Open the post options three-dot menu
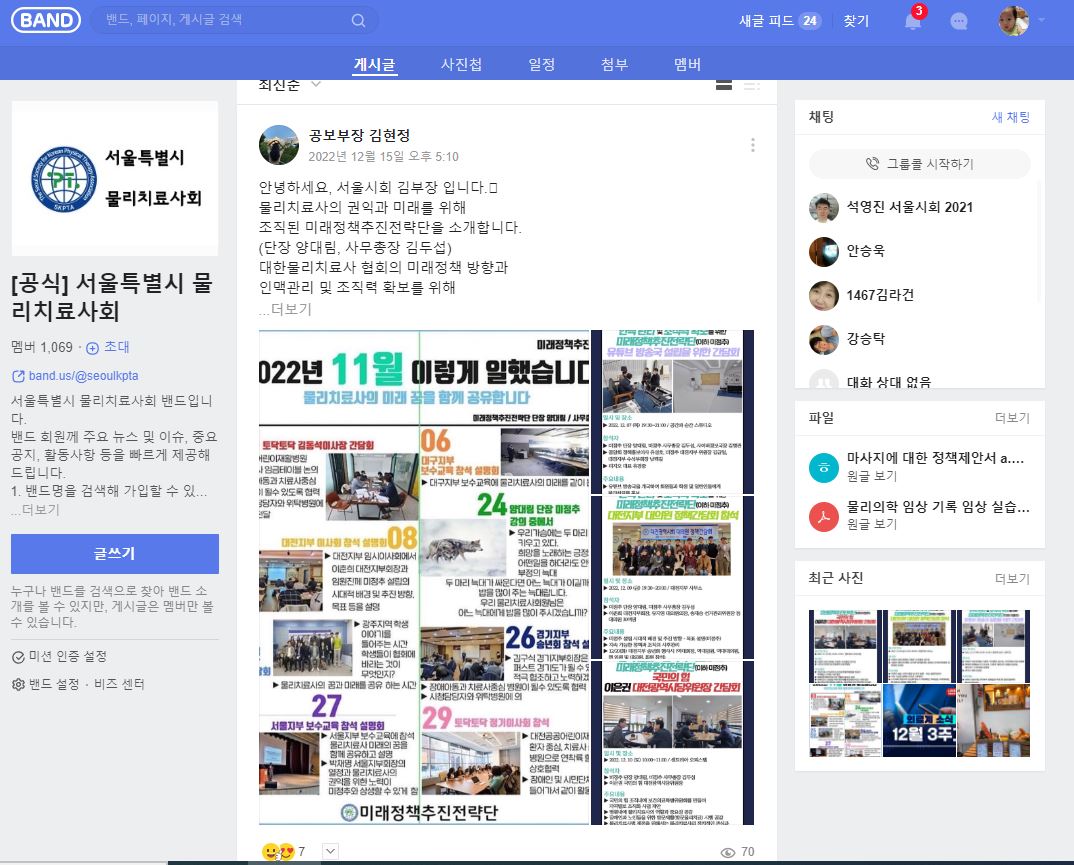Screen dimensions: 1074x865 (x=753, y=145)
